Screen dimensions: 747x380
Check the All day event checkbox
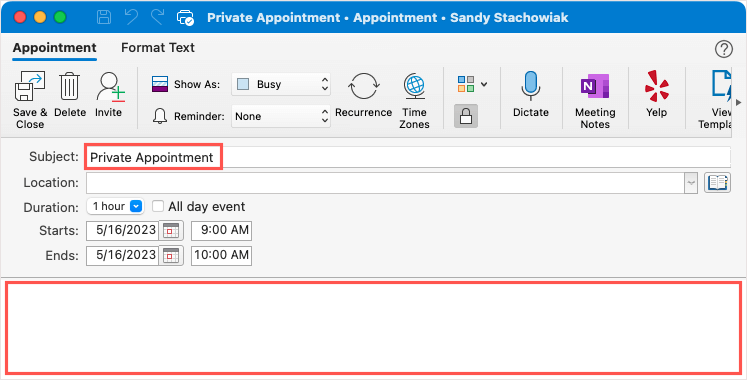coord(158,206)
